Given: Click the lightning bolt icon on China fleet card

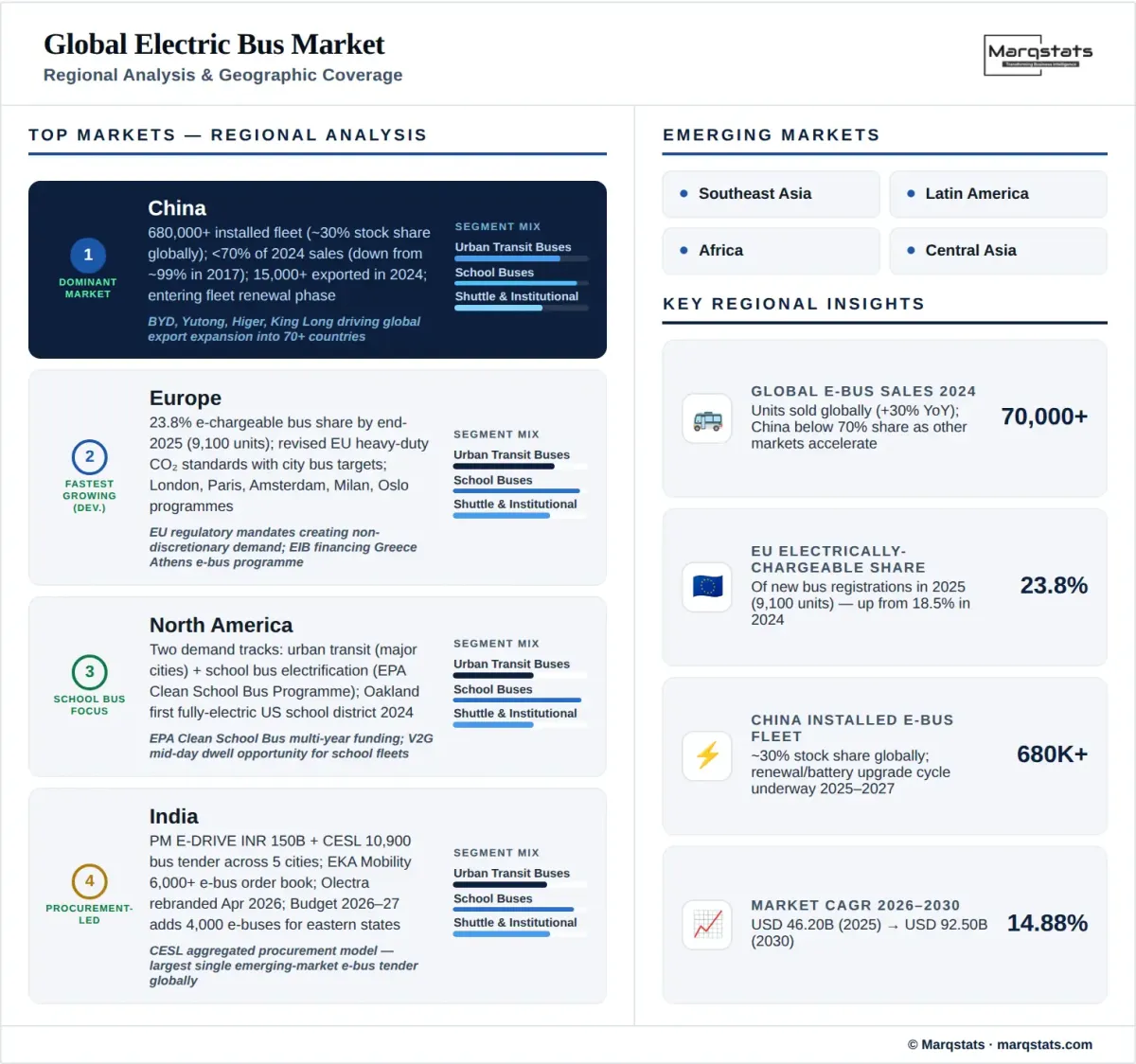Looking at the screenshot, I should click(706, 756).
